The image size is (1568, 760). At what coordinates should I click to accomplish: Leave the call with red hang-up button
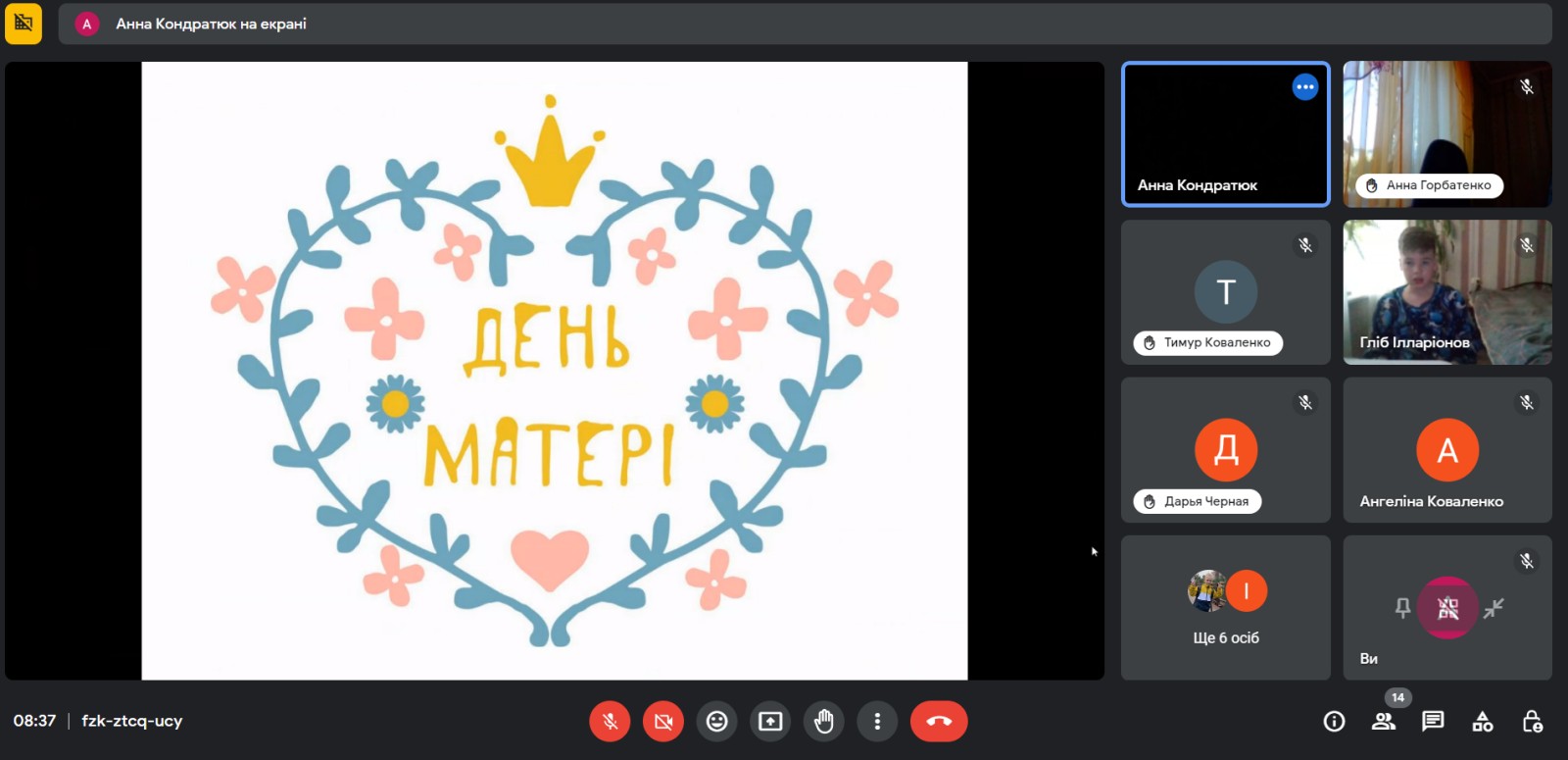[x=938, y=722]
